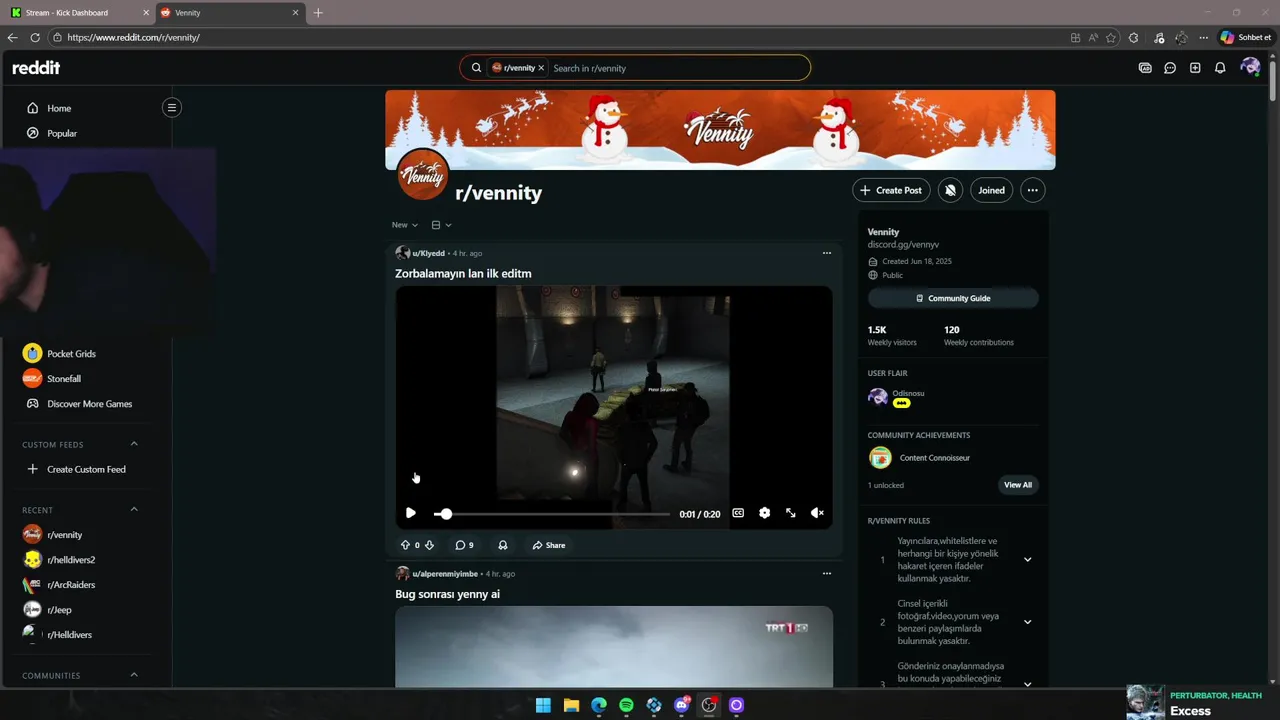This screenshot has height=720, width=1280.
Task: Open the post view layout dropdown
Action: [x=442, y=225]
